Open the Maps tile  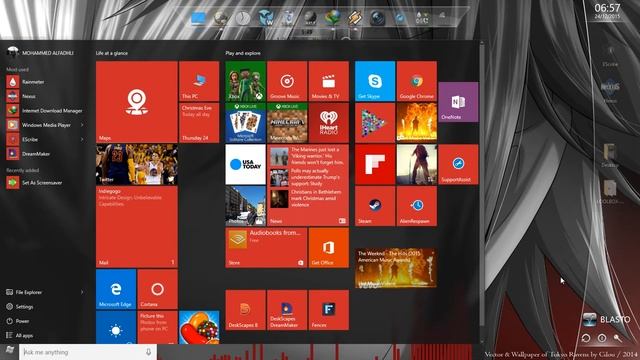(x=137, y=102)
